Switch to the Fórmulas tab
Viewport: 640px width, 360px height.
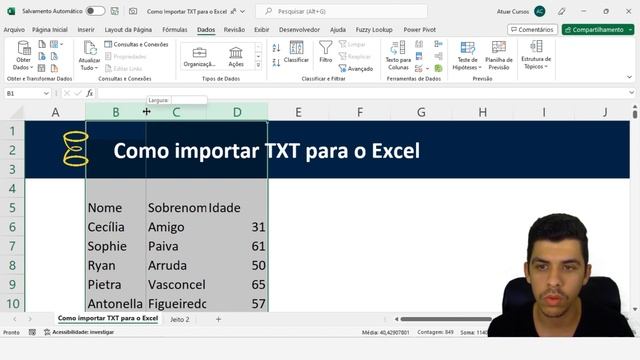pyautogui.click(x=175, y=29)
